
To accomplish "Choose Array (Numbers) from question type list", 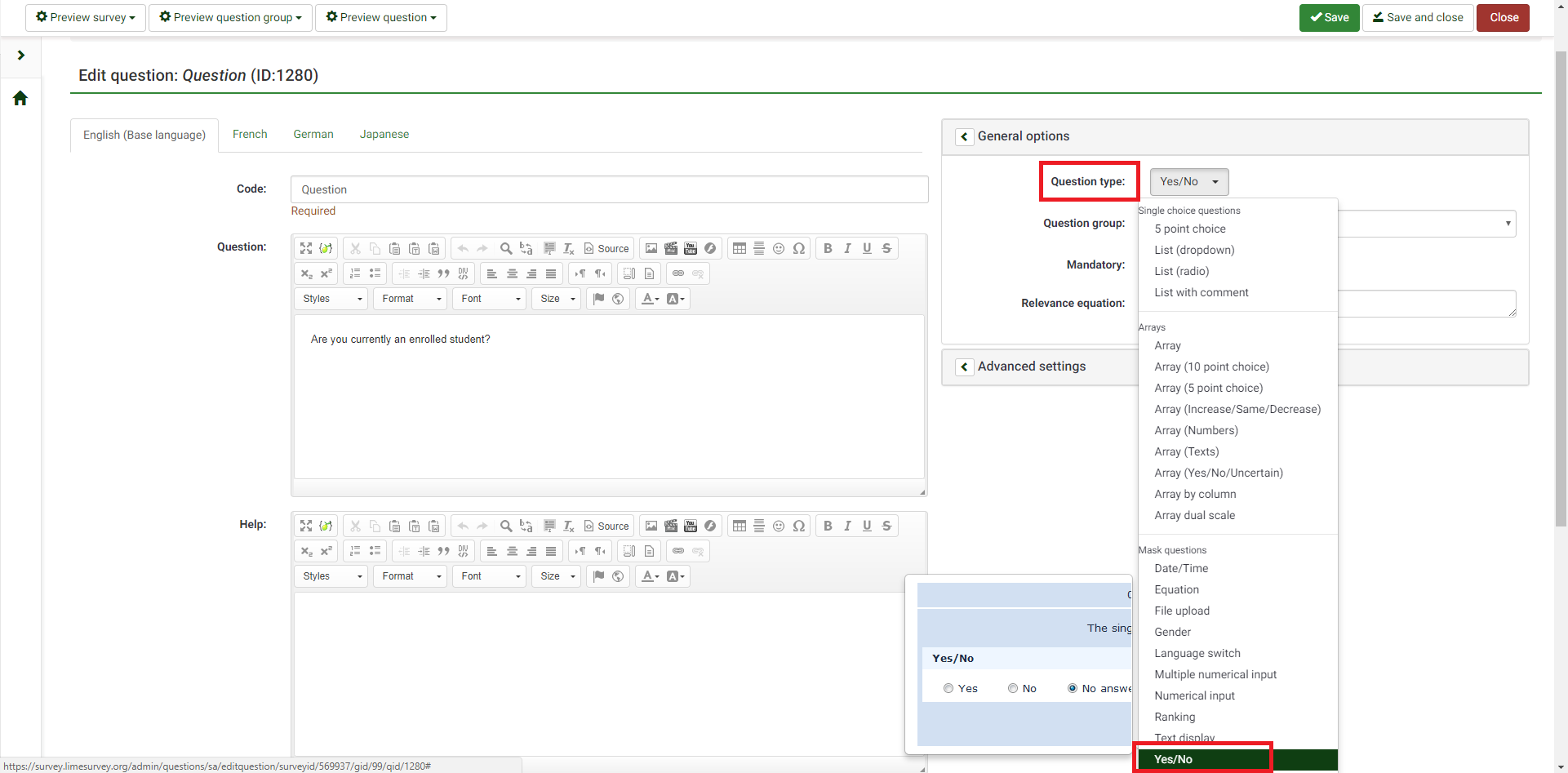I will [x=1196, y=430].
